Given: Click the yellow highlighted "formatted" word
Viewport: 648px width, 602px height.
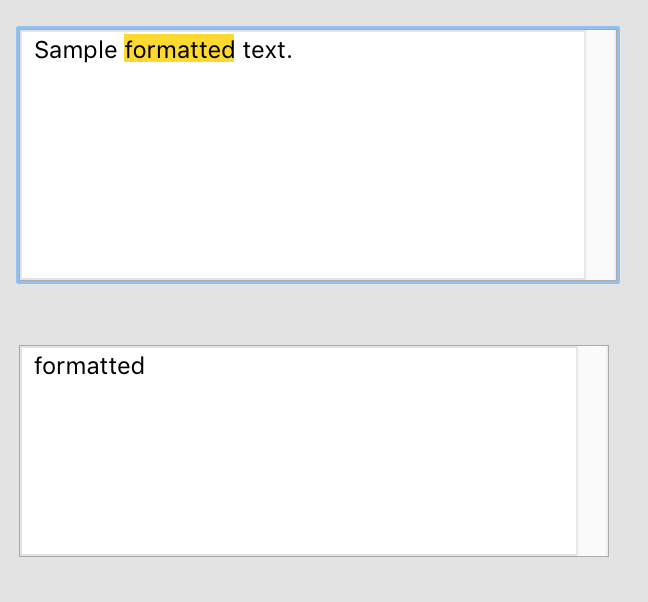Looking at the screenshot, I should pos(179,50).
